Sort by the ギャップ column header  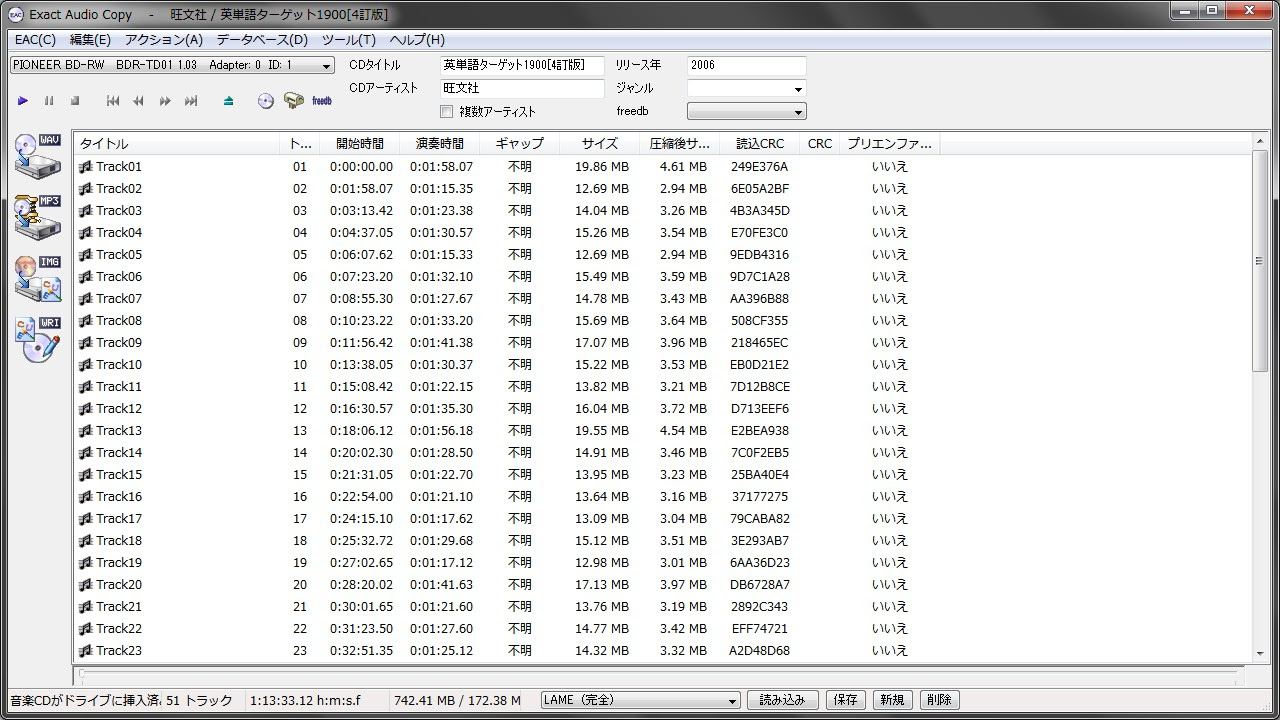(520, 144)
